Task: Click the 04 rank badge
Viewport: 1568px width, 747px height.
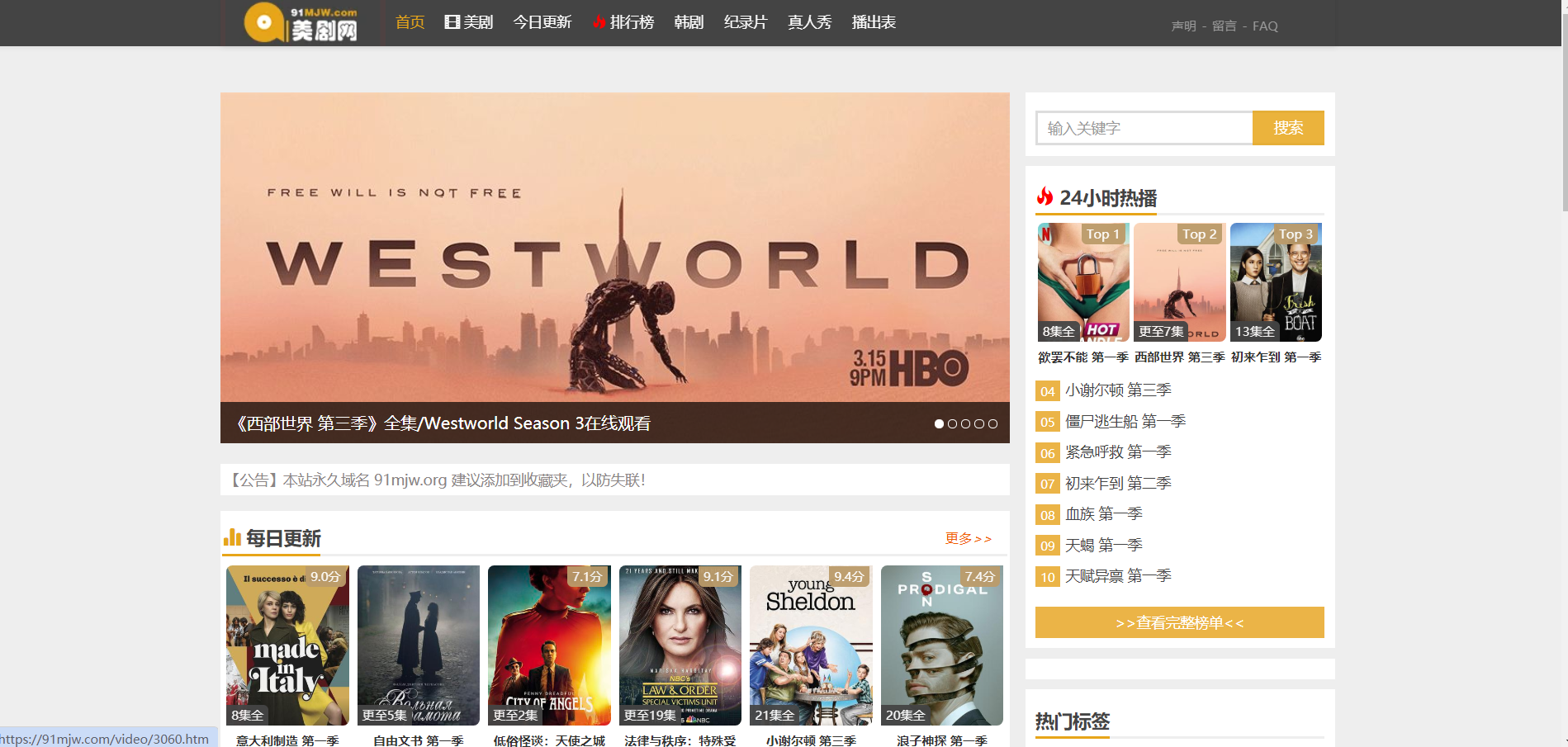Action: point(1047,391)
